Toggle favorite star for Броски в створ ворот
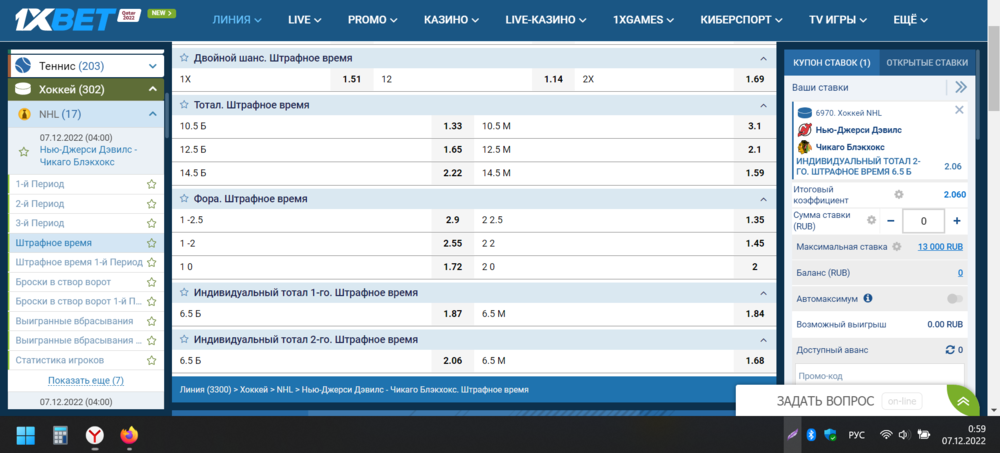This screenshot has width=1000, height=453. pyautogui.click(x=151, y=282)
